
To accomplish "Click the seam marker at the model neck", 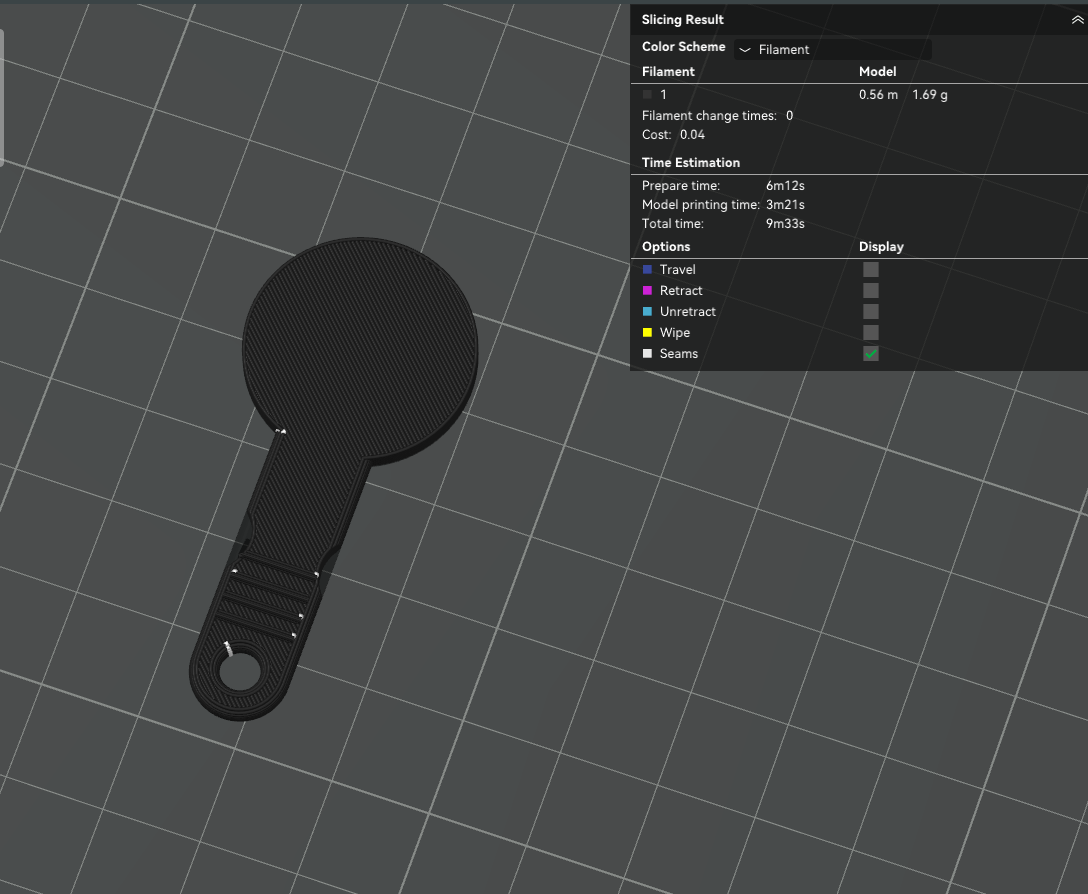I will (280, 431).
